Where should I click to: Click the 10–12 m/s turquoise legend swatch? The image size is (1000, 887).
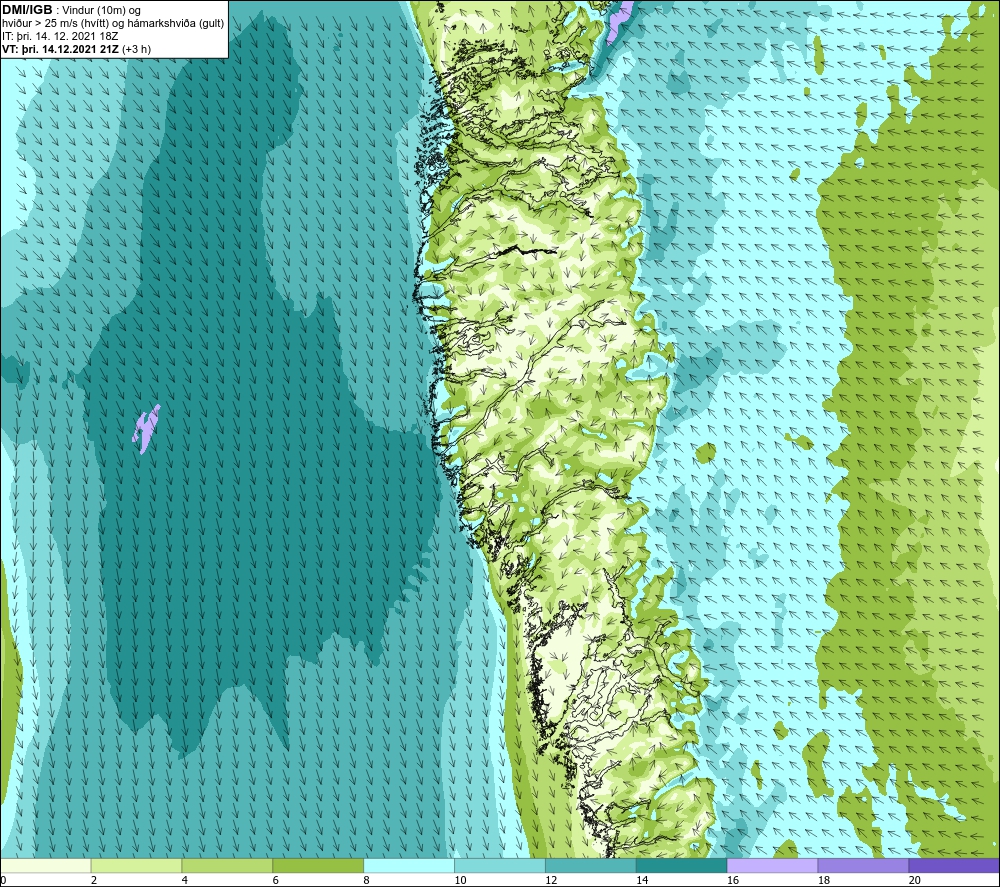tap(499, 865)
